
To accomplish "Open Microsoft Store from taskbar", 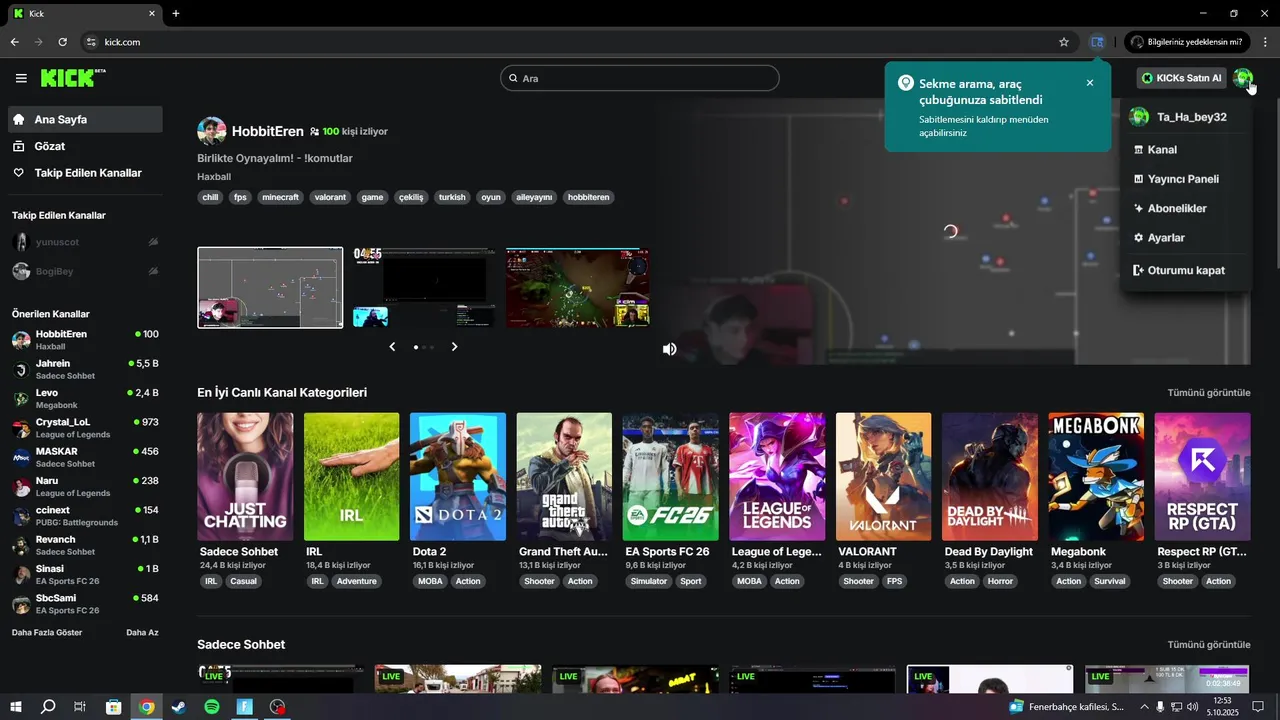I will (x=113, y=706).
